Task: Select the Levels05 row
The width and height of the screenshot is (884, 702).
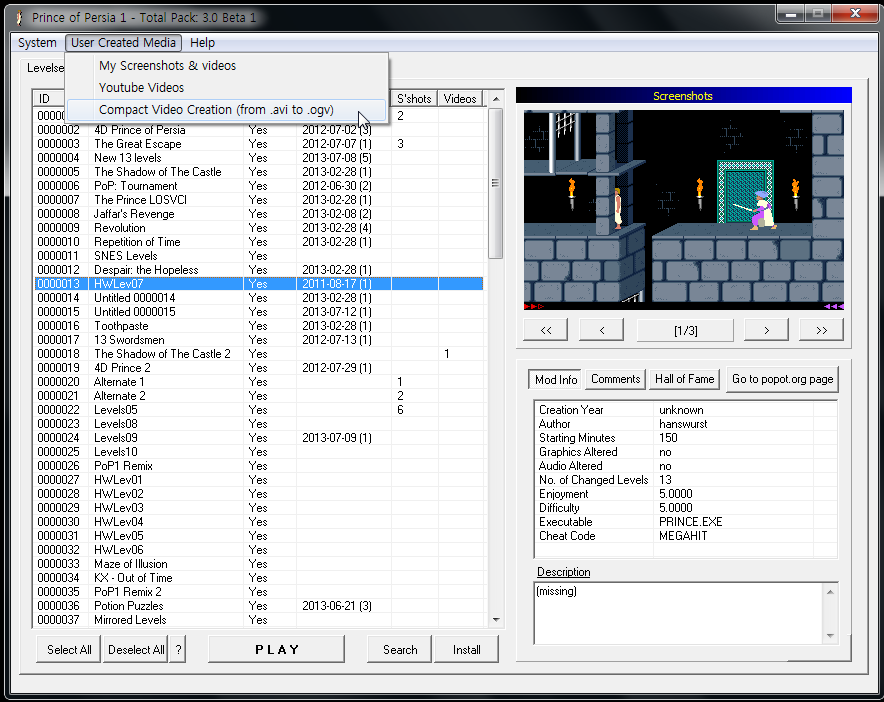Action: click(259, 410)
